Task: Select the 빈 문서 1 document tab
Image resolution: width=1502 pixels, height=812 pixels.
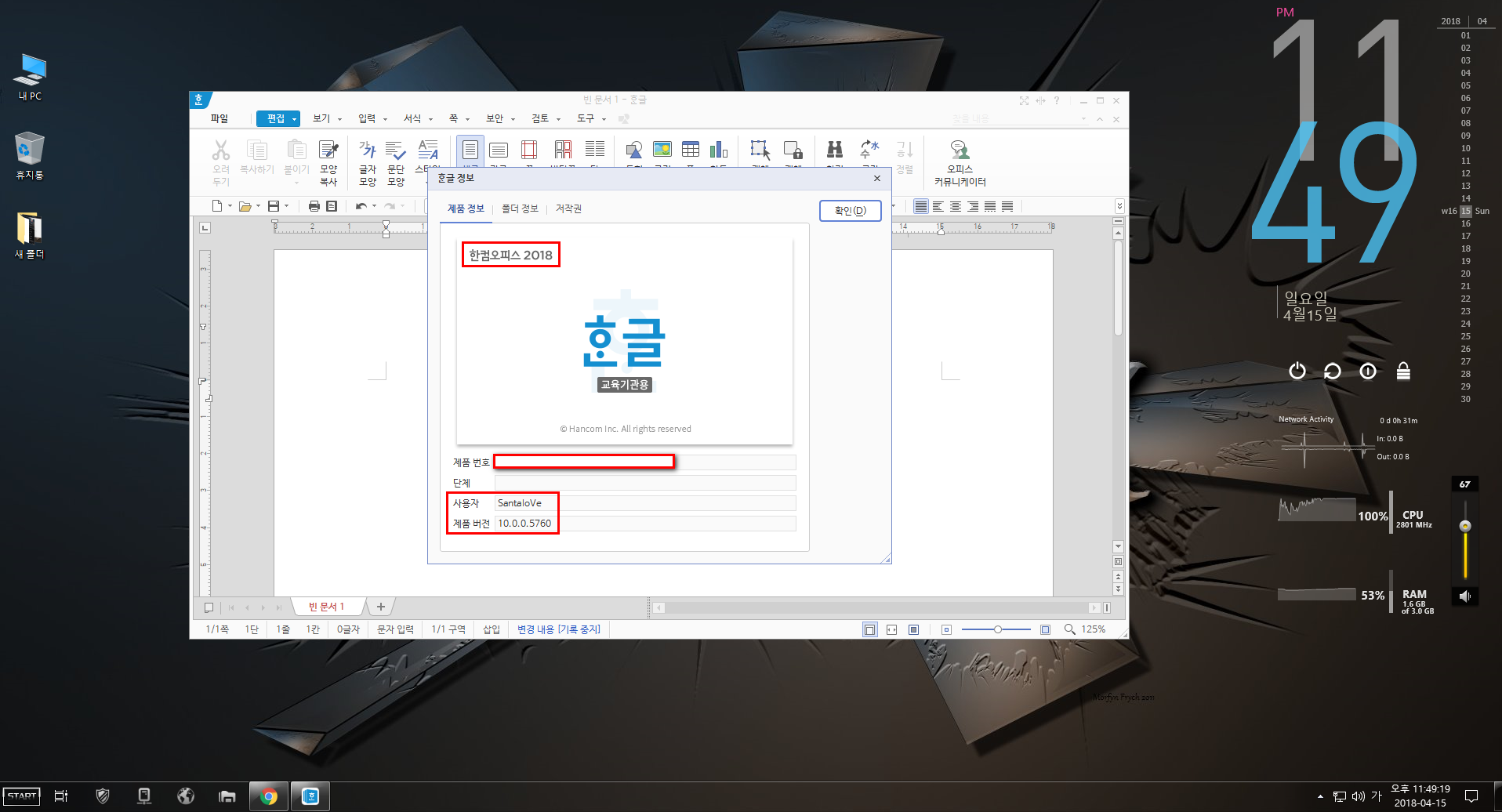Action: (x=326, y=607)
